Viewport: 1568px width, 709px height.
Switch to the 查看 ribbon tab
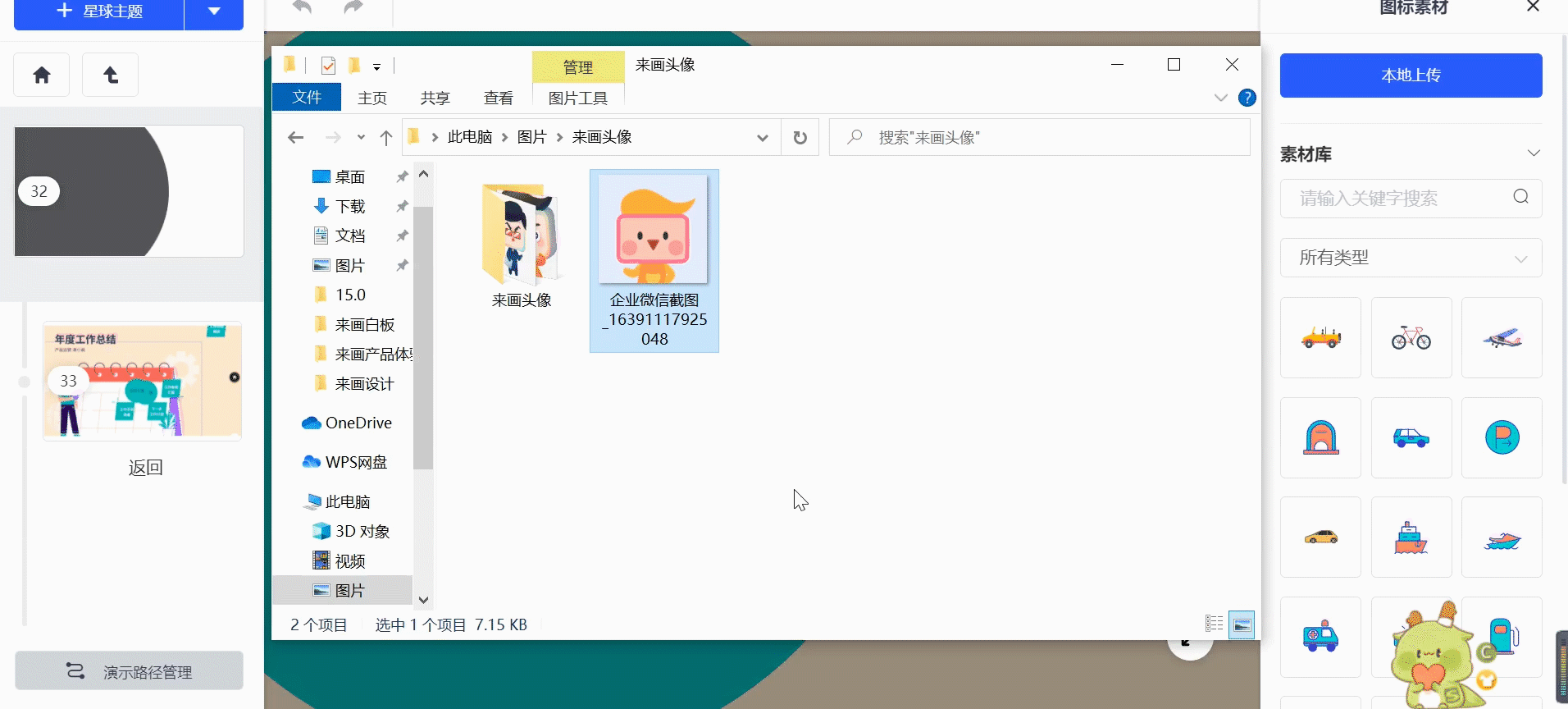(x=498, y=98)
